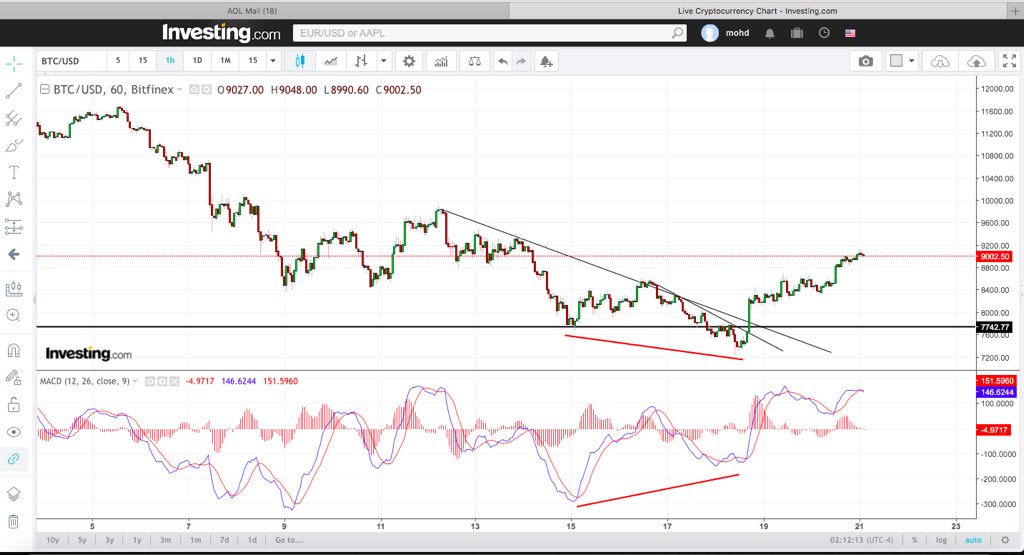Toggle hide all drawings eye icon
The image size is (1024, 555).
(x=14, y=432)
